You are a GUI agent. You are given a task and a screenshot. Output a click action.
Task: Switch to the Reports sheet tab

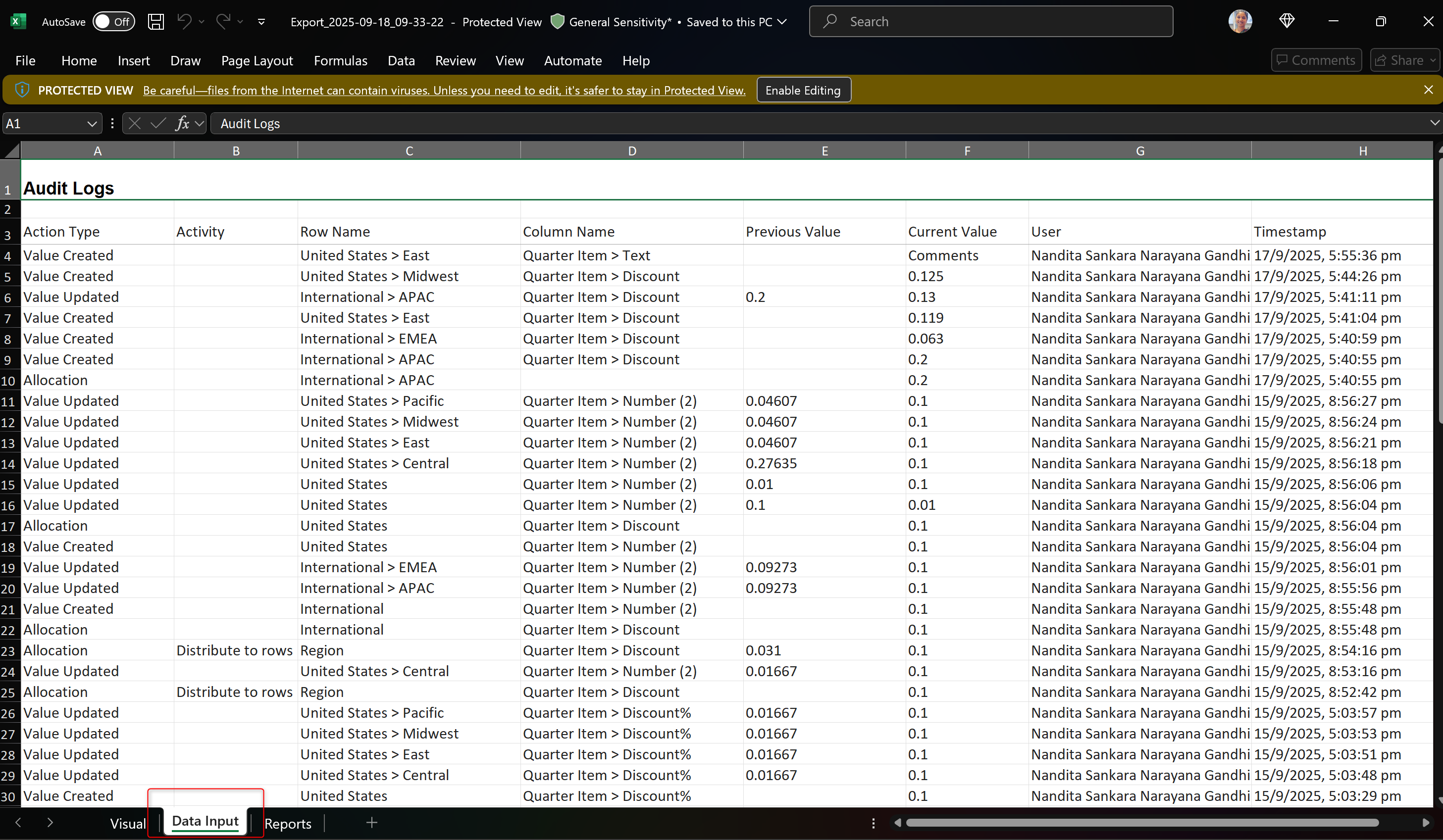tap(287, 823)
